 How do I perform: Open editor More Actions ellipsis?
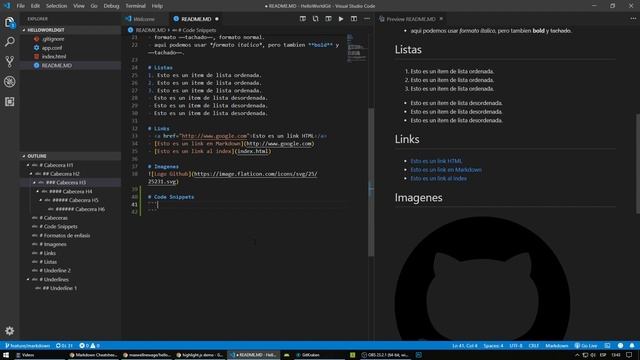(x=367, y=19)
